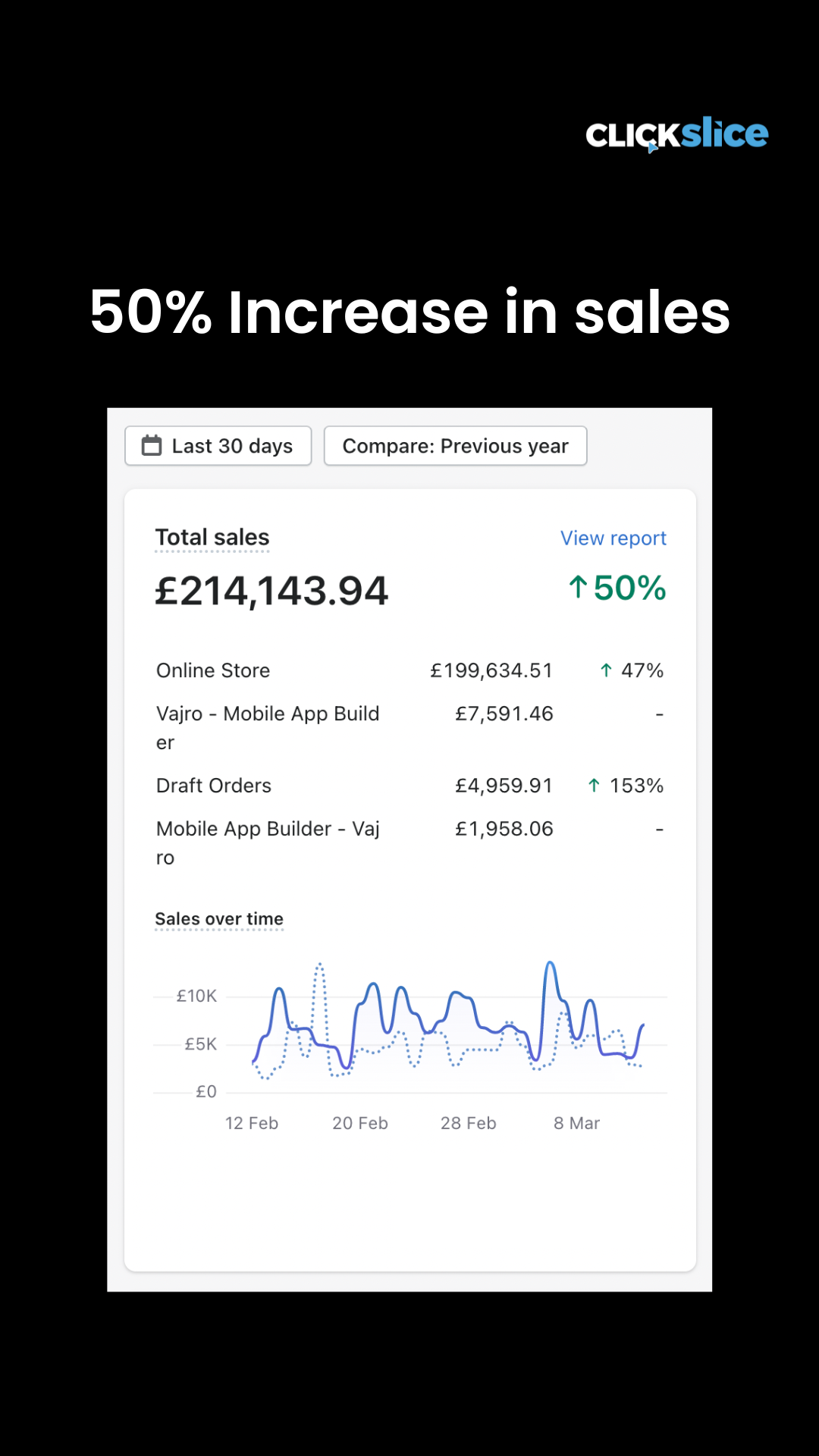The width and height of the screenshot is (819, 1456).
Task: Open the View report link
Action: [613, 538]
